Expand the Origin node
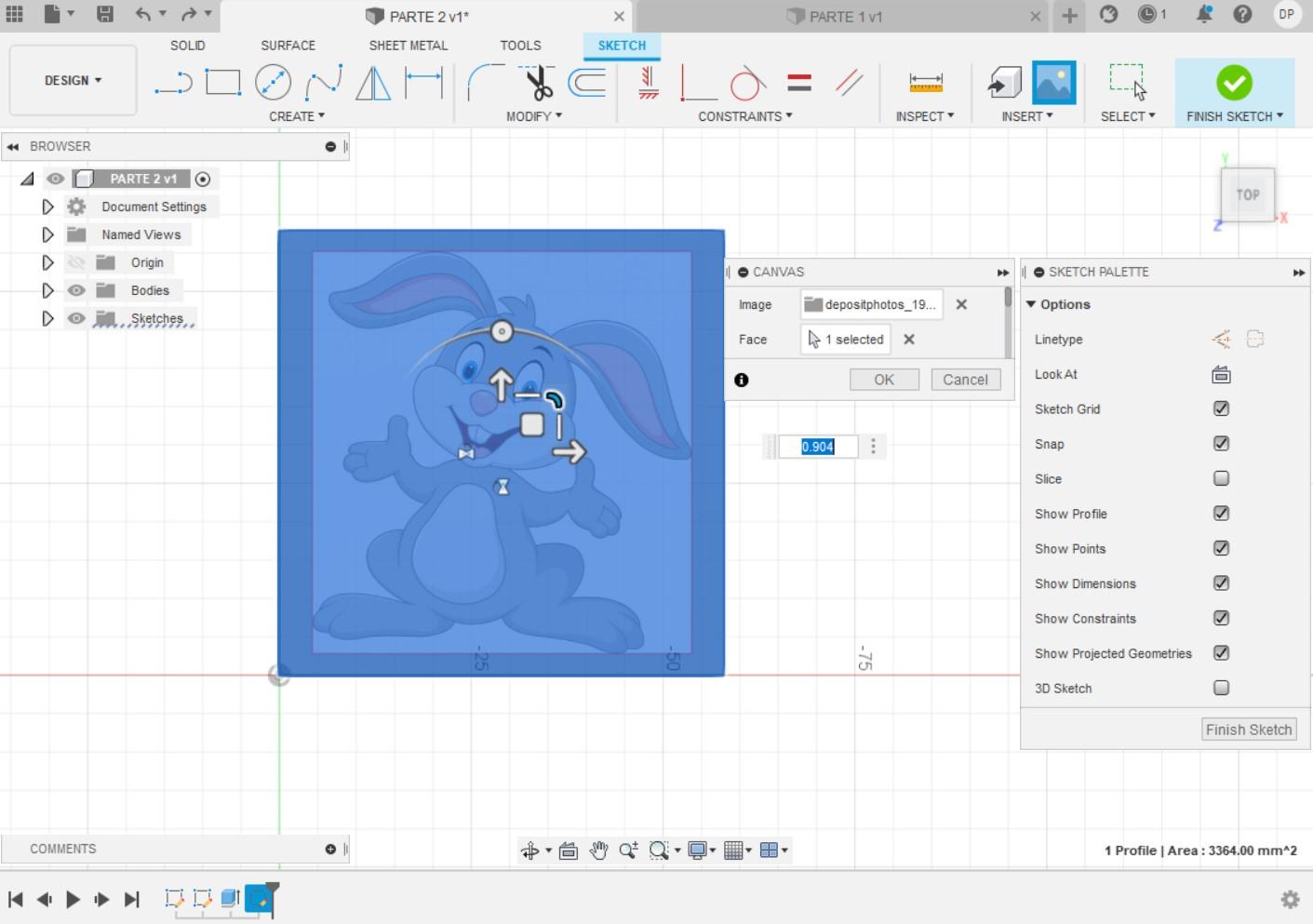The image size is (1313, 924). [47, 262]
